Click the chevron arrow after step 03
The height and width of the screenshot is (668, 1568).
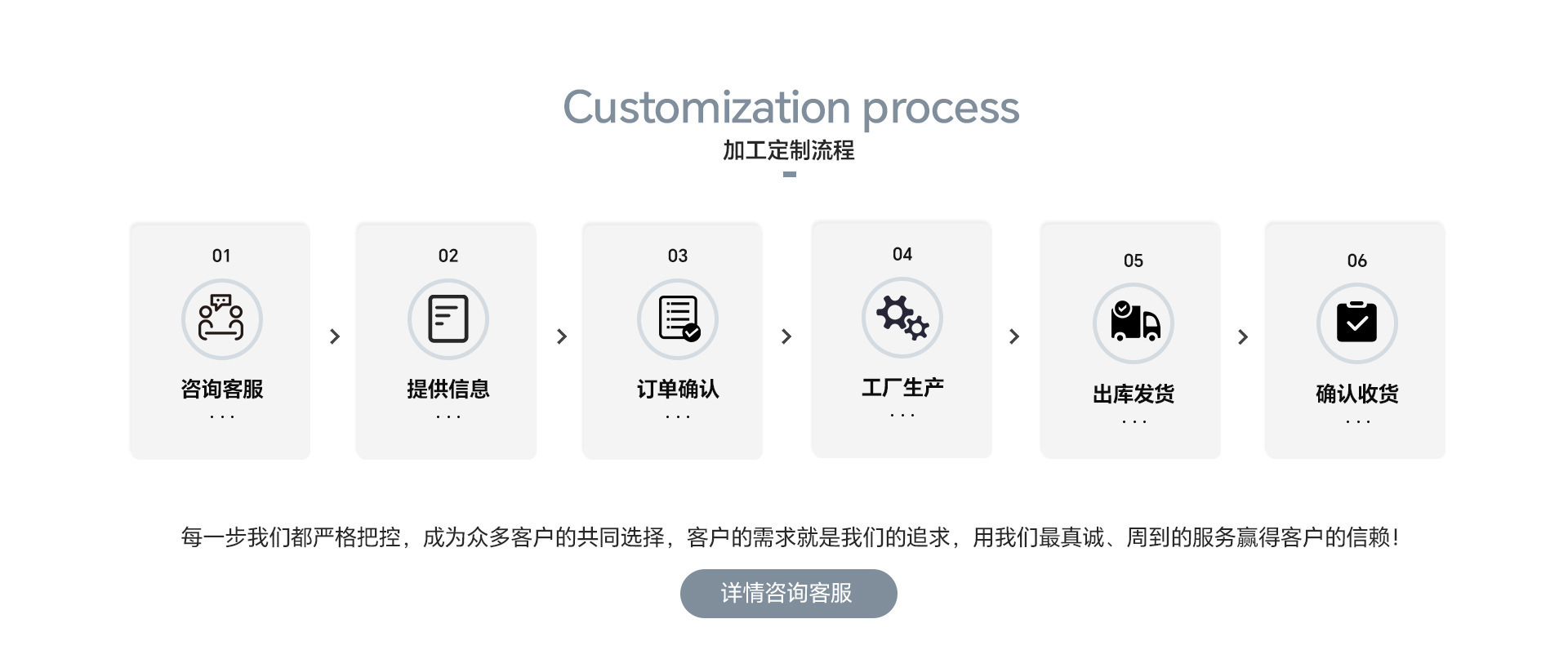tap(786, 336)
